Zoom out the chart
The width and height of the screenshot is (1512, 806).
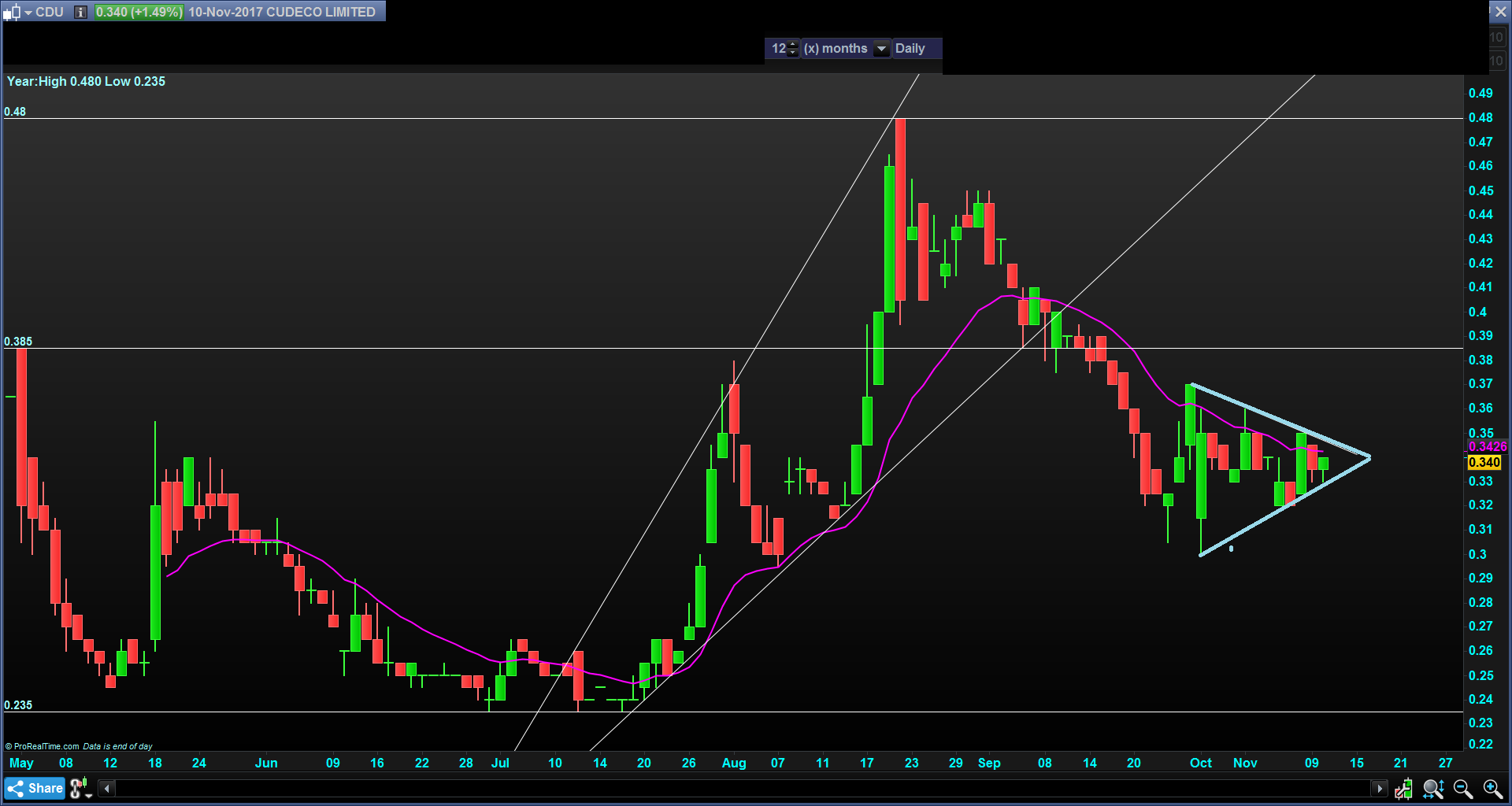[1463, 788]
